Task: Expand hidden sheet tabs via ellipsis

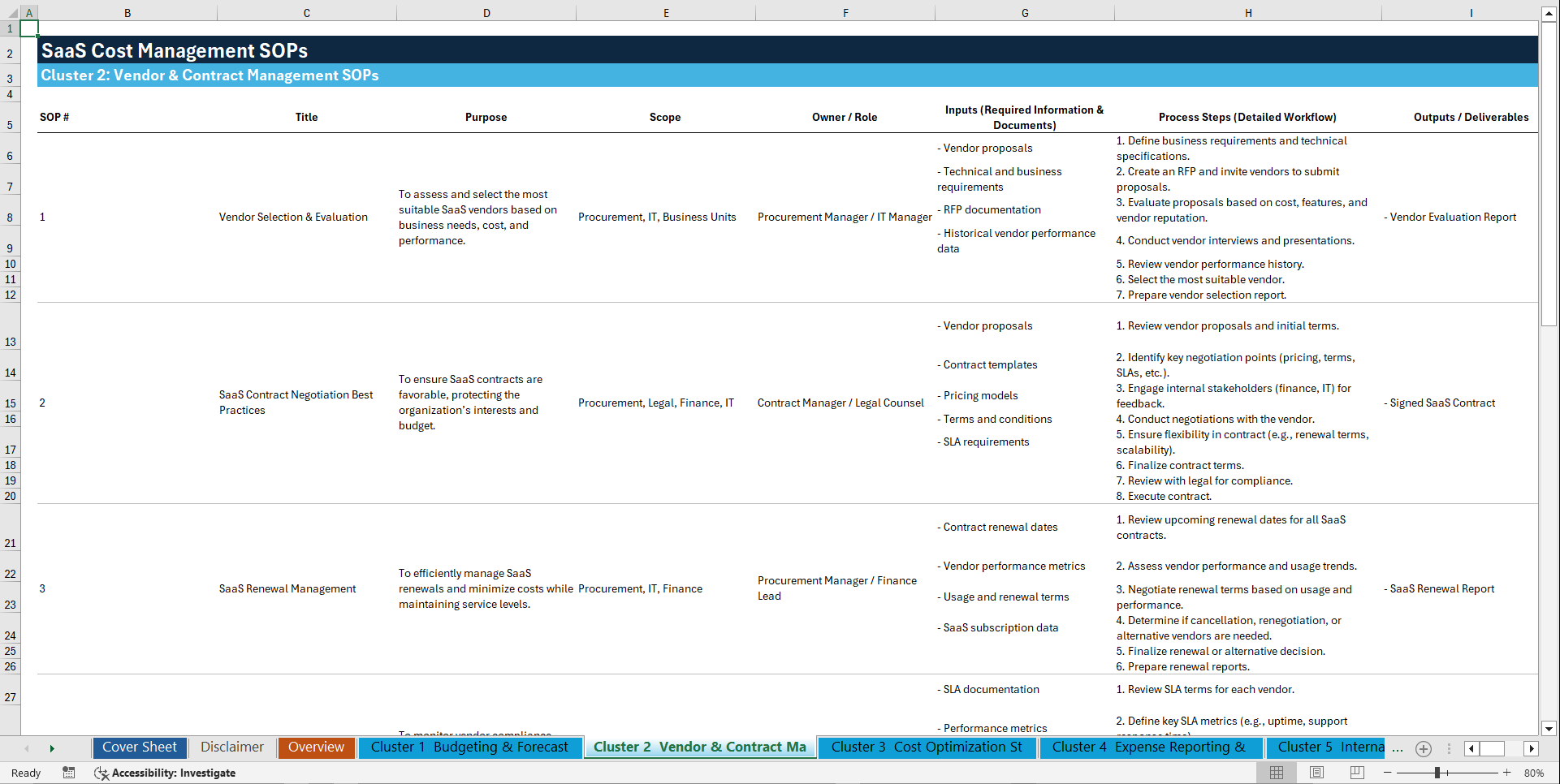Action: pyautogui.click(x=1398, y=748)
